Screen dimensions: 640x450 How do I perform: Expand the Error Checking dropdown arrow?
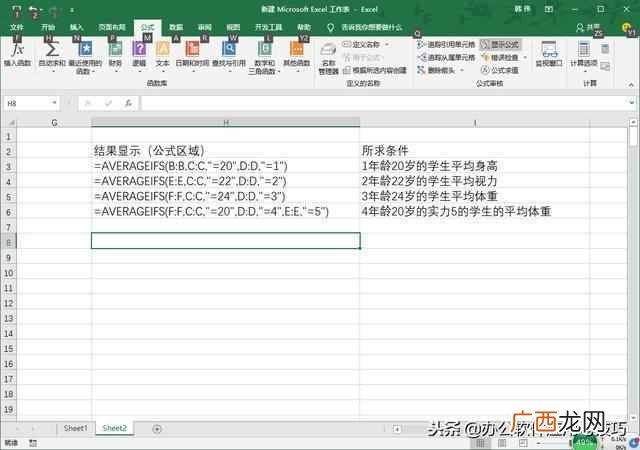(x=525, y=58)
